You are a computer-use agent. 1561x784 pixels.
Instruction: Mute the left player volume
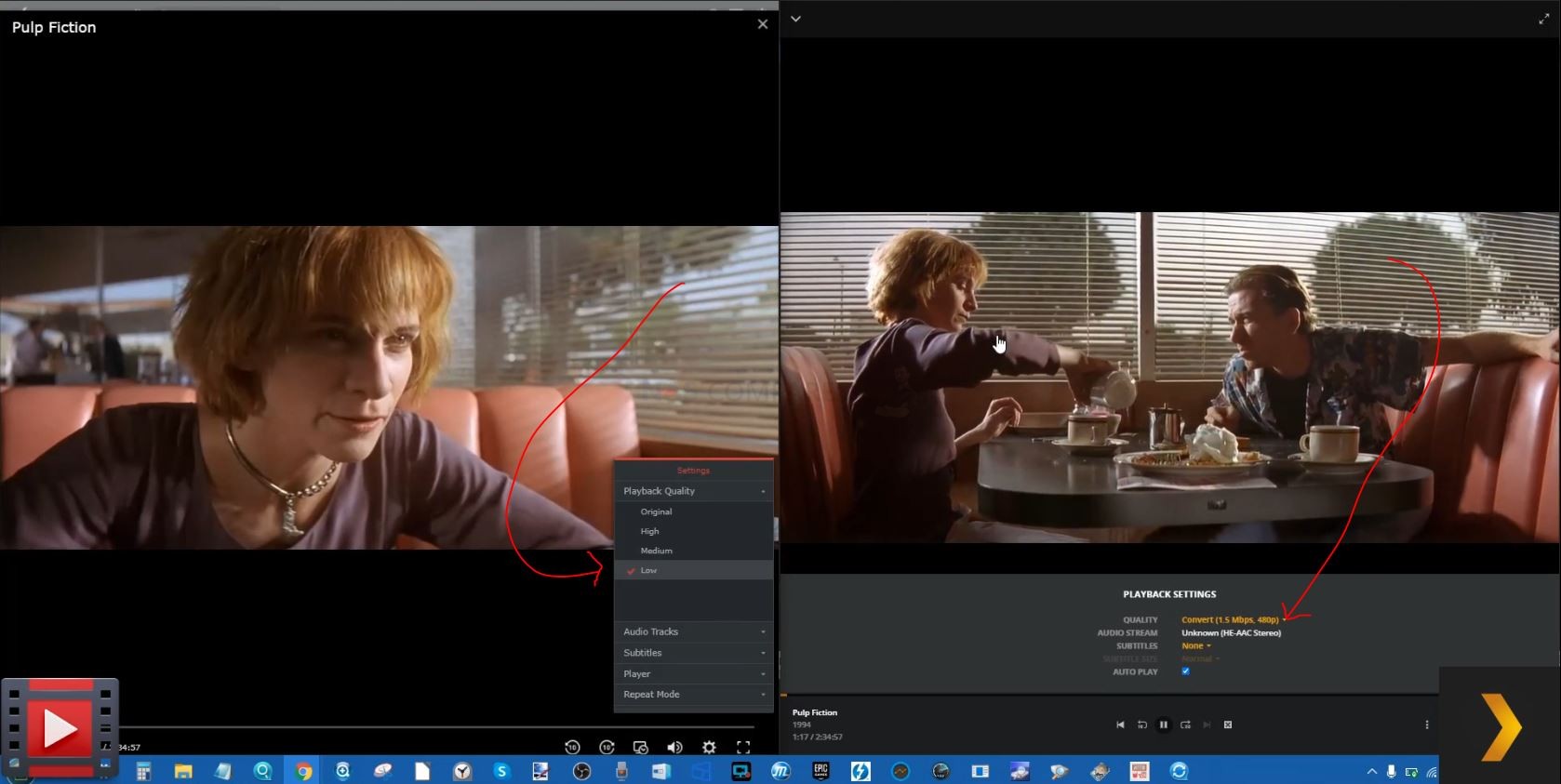coord(674,747)
